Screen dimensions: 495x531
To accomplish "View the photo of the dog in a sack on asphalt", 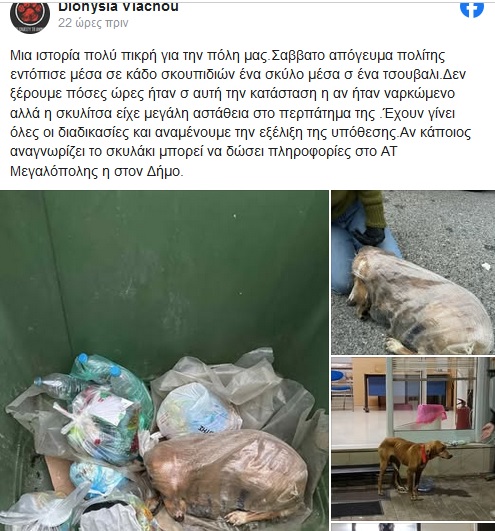I will tap(413, 273).
